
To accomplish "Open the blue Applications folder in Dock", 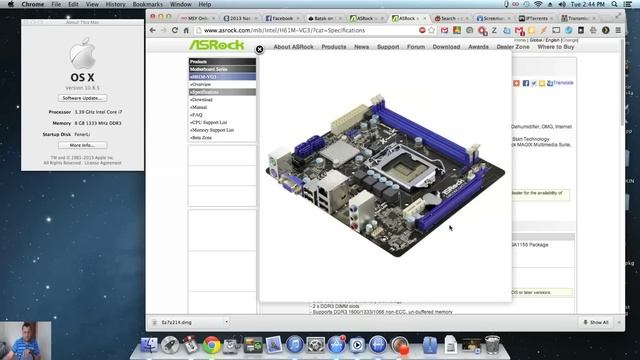I will click(x=430, y=345).
